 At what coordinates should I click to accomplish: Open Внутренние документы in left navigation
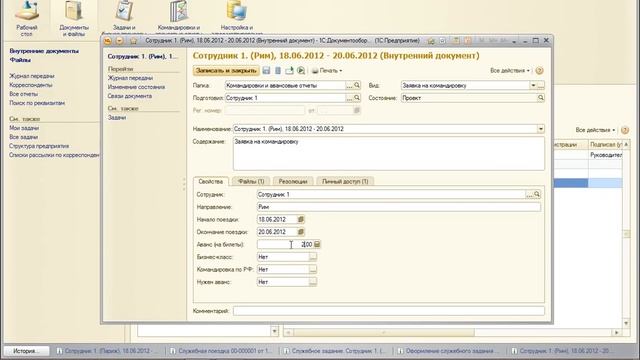pos(44,51)
